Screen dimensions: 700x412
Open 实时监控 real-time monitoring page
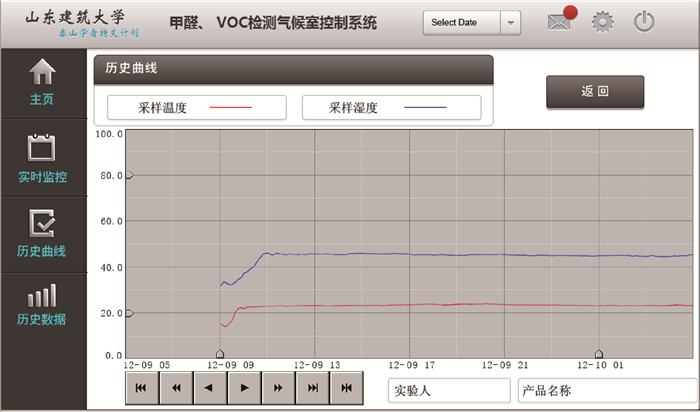42,159
